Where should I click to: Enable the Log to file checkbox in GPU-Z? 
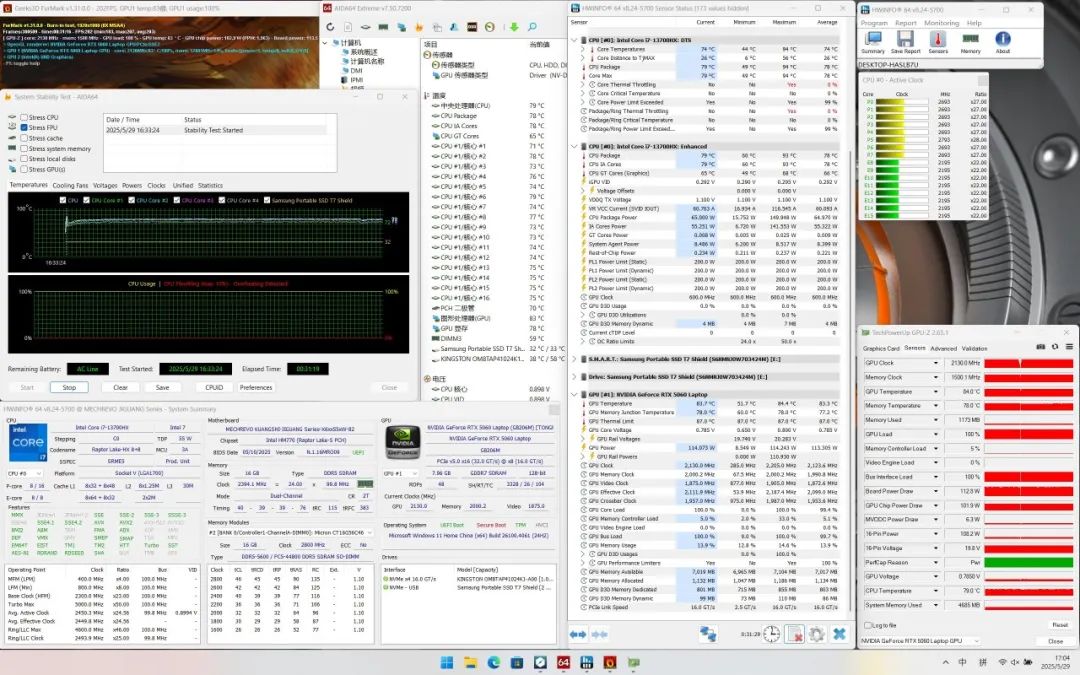click(x=868, y=625)
